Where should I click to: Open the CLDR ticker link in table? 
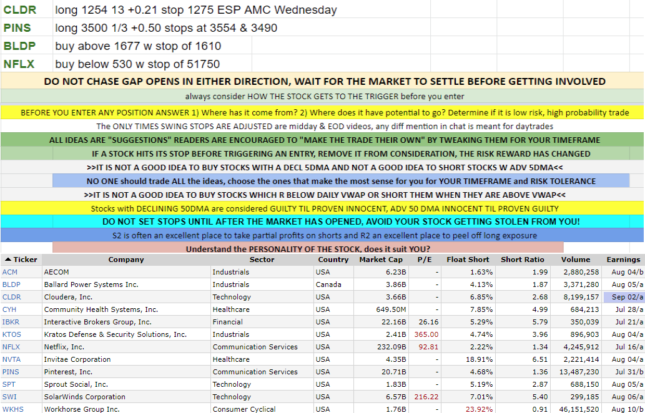12,297
